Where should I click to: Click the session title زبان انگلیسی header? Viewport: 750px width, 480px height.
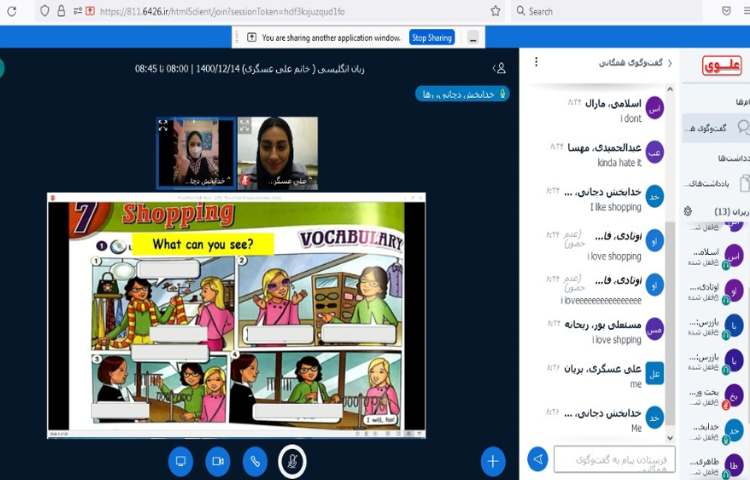pos(249,69)
